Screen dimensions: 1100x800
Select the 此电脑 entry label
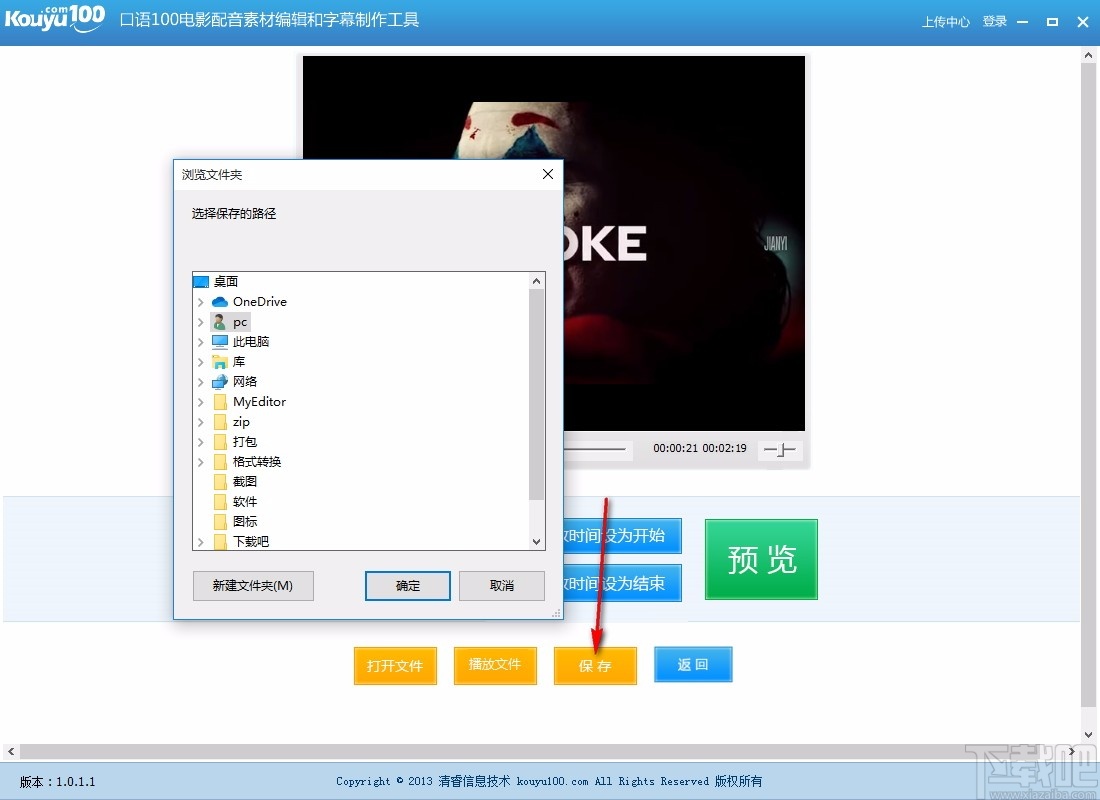251,342
